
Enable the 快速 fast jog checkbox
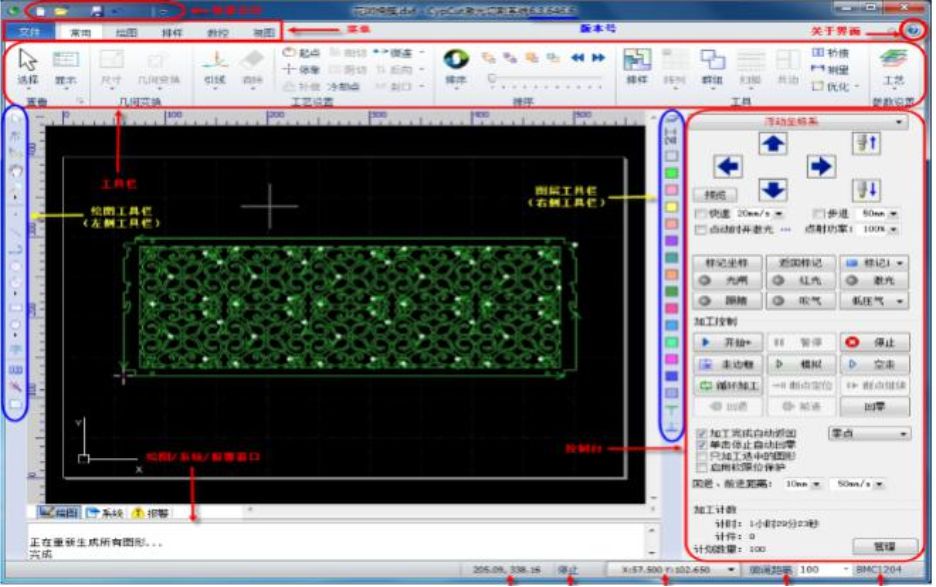coord(701,214)
